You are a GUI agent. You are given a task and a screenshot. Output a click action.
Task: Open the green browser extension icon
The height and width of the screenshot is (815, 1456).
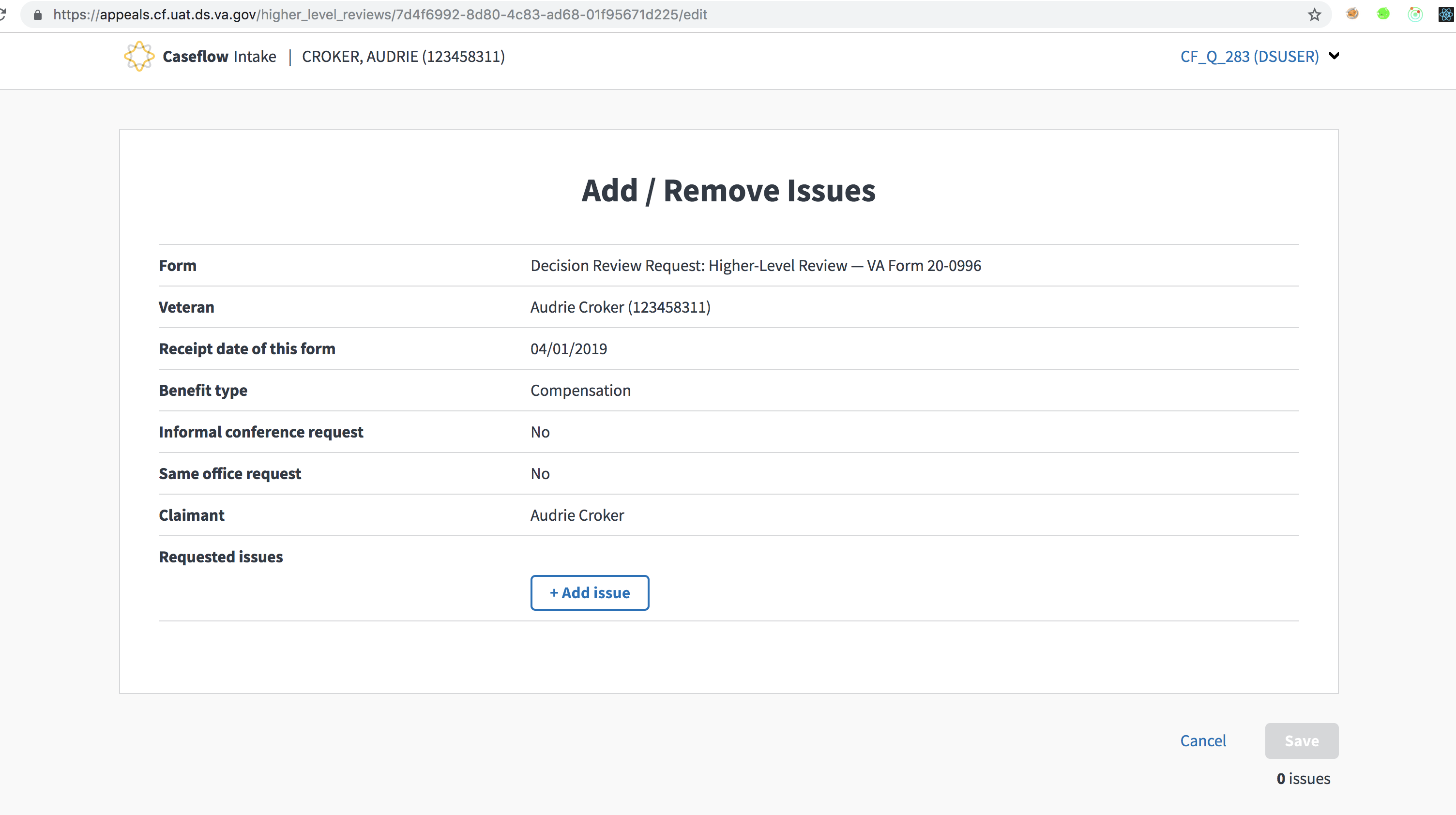tap(1383, 14)
